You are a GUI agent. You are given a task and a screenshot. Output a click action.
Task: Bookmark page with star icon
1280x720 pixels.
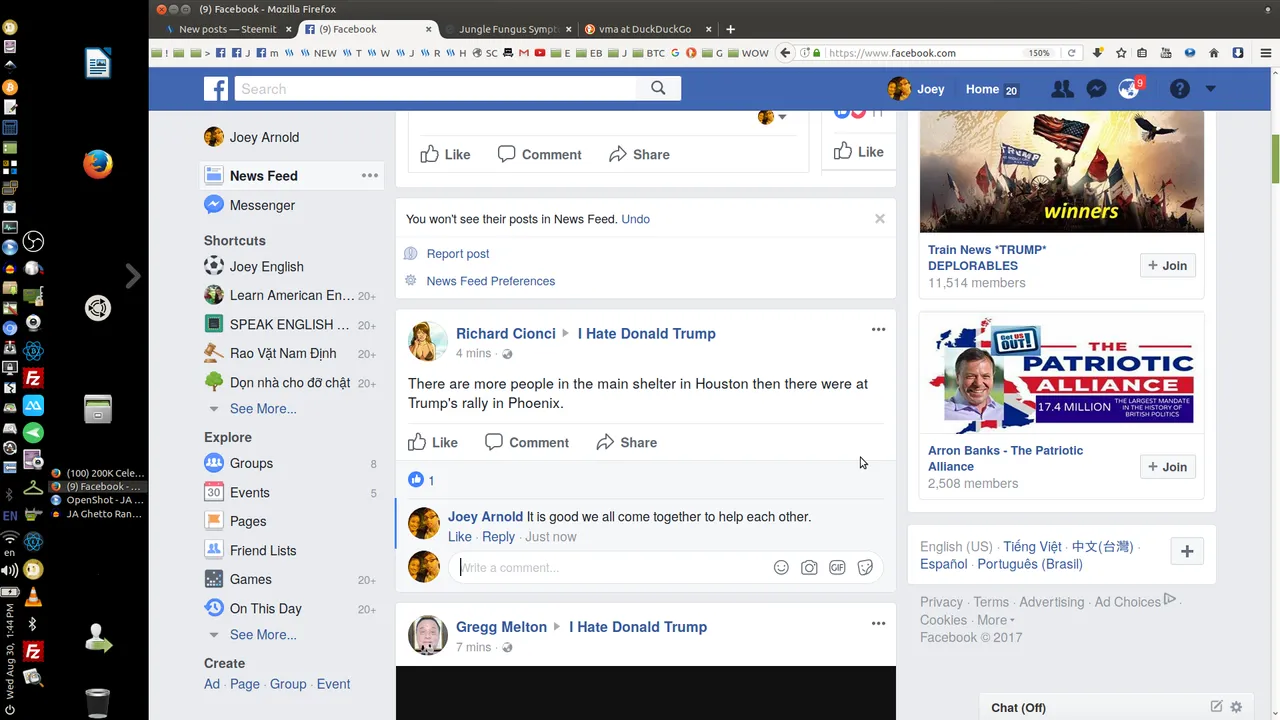pyautogui.click(x=1121, y=53)
